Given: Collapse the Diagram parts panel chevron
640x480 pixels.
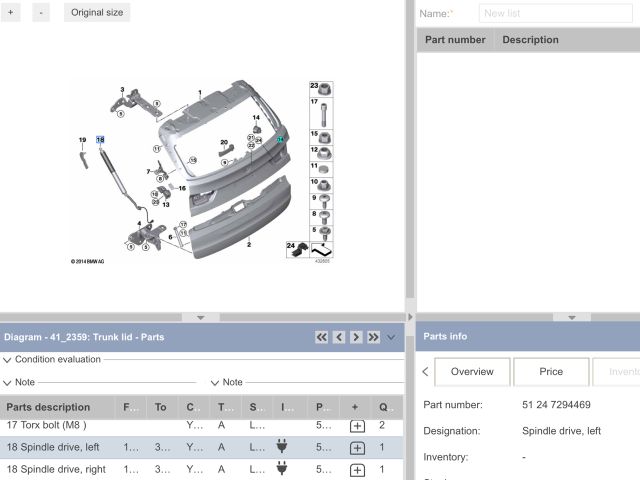Looking at the screenshot, I should click(x=391, y=337).
